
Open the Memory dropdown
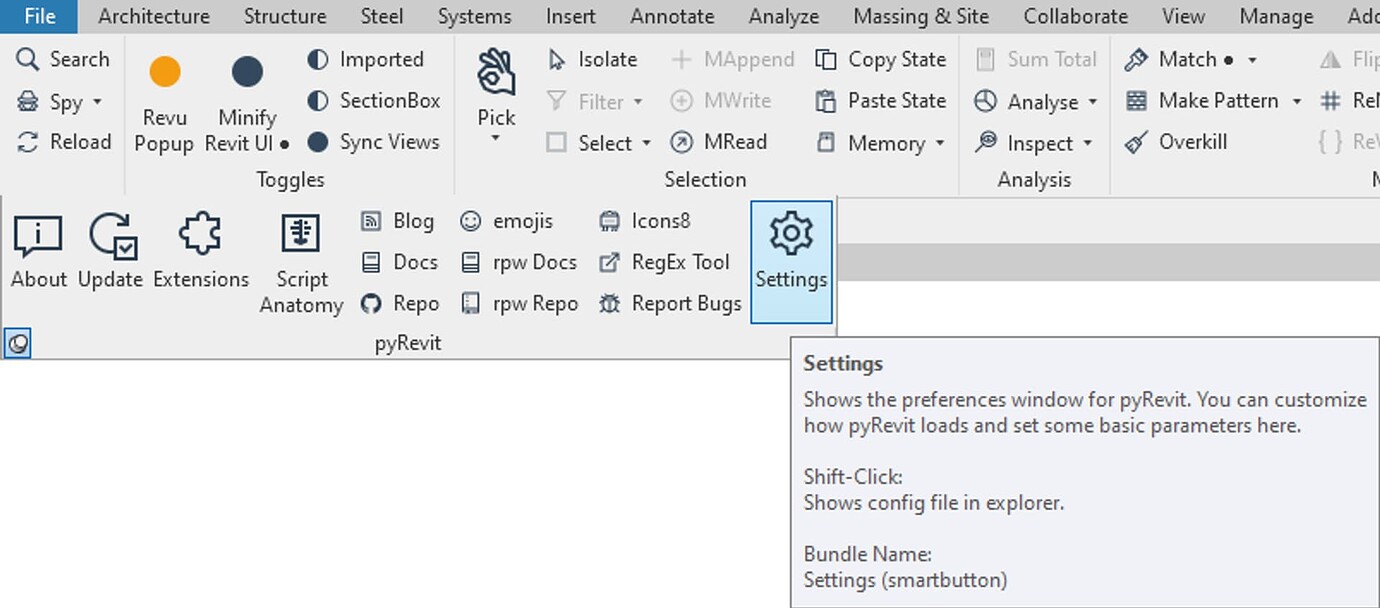pos(880,142)
